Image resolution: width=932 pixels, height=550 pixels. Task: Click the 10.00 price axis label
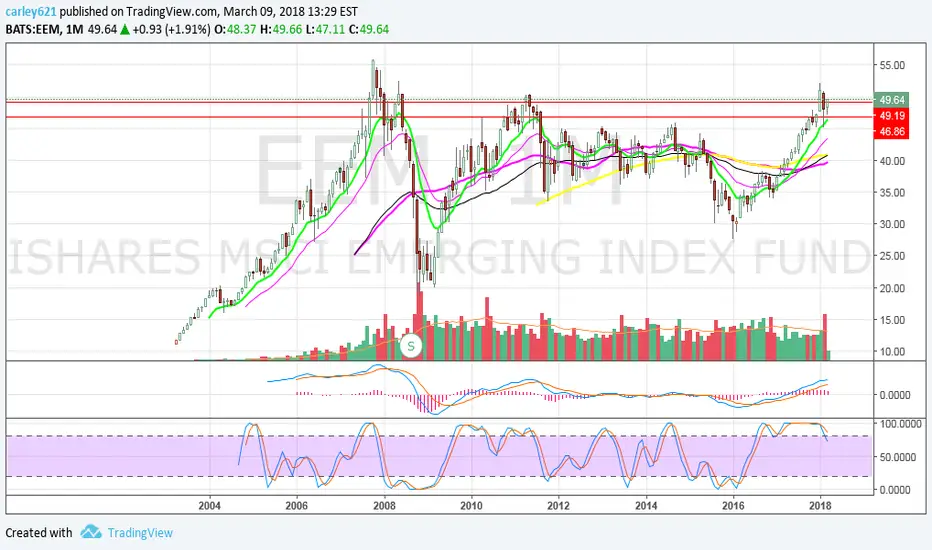[892, 351]
